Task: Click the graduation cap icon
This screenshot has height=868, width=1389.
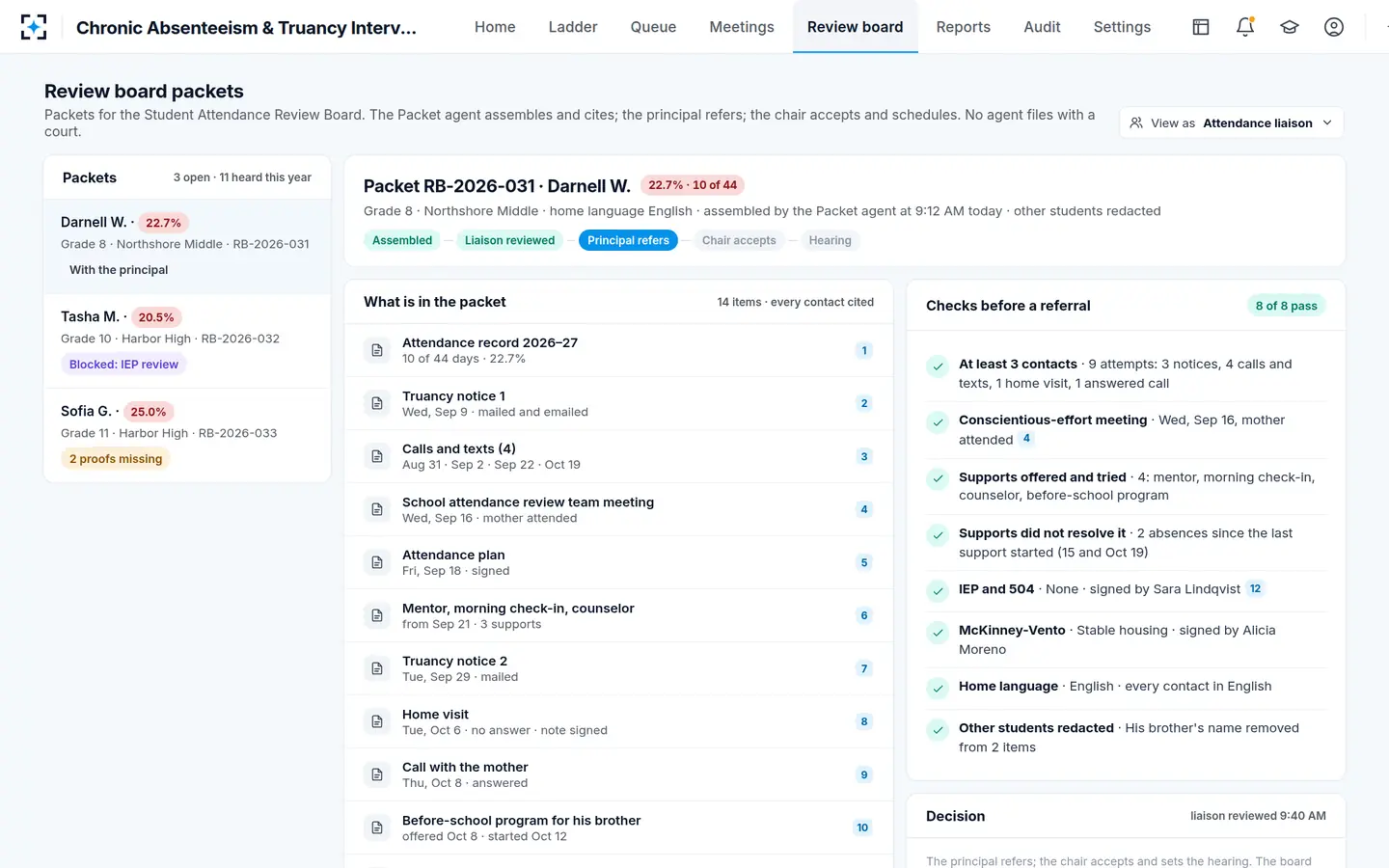Action: (x=1290, y=27)
